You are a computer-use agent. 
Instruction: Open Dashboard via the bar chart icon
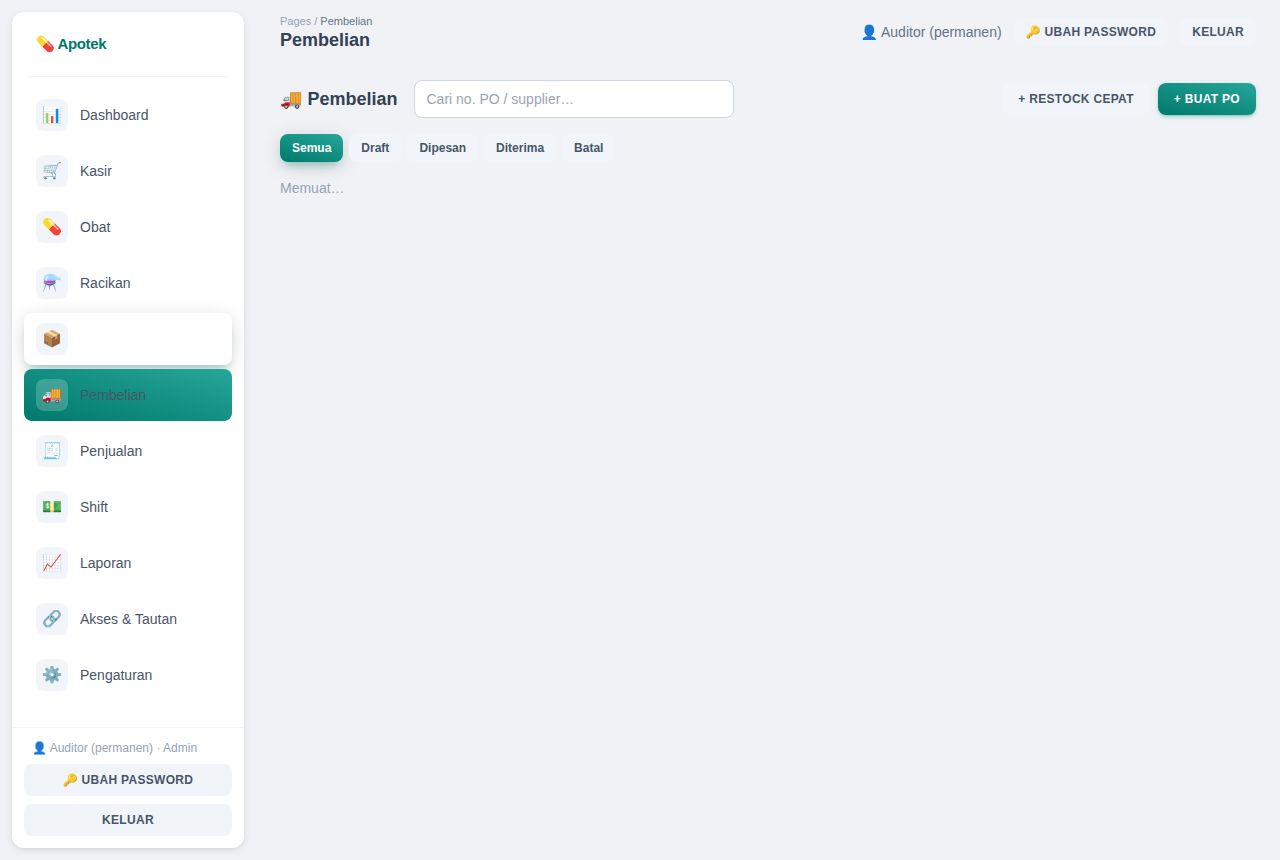52,115
